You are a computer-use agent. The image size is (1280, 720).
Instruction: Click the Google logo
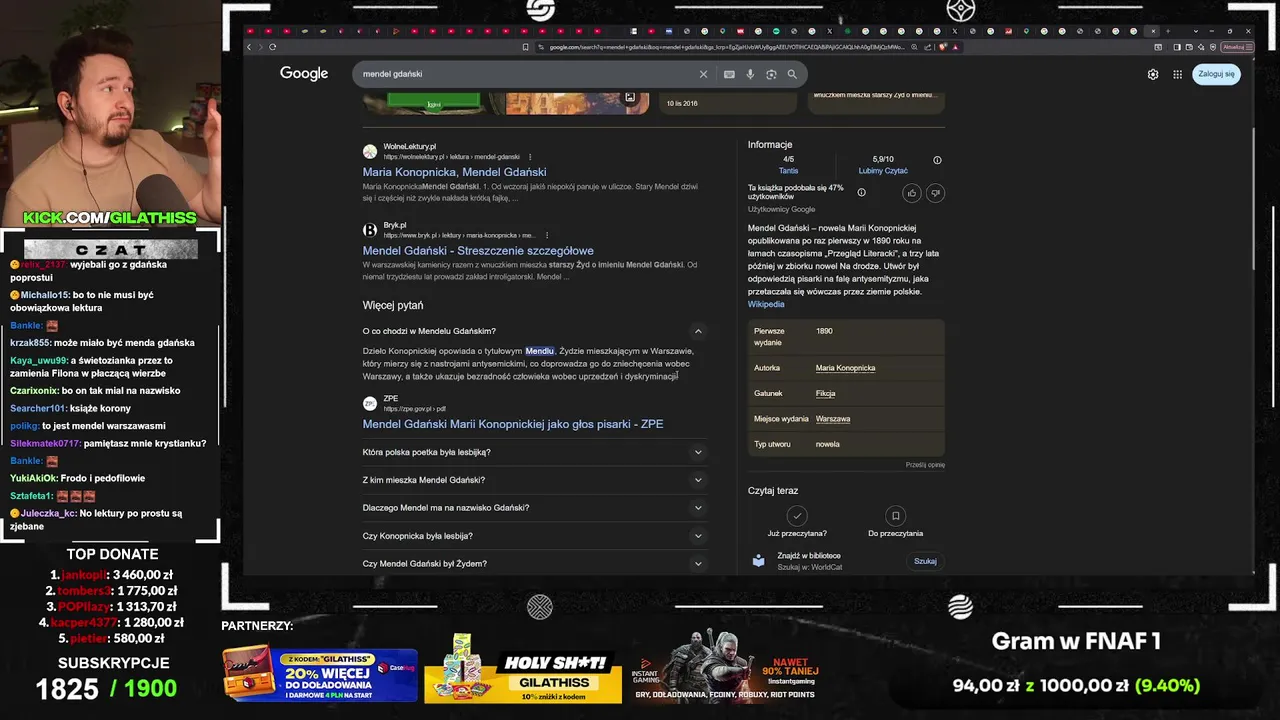tap(304, 73)
